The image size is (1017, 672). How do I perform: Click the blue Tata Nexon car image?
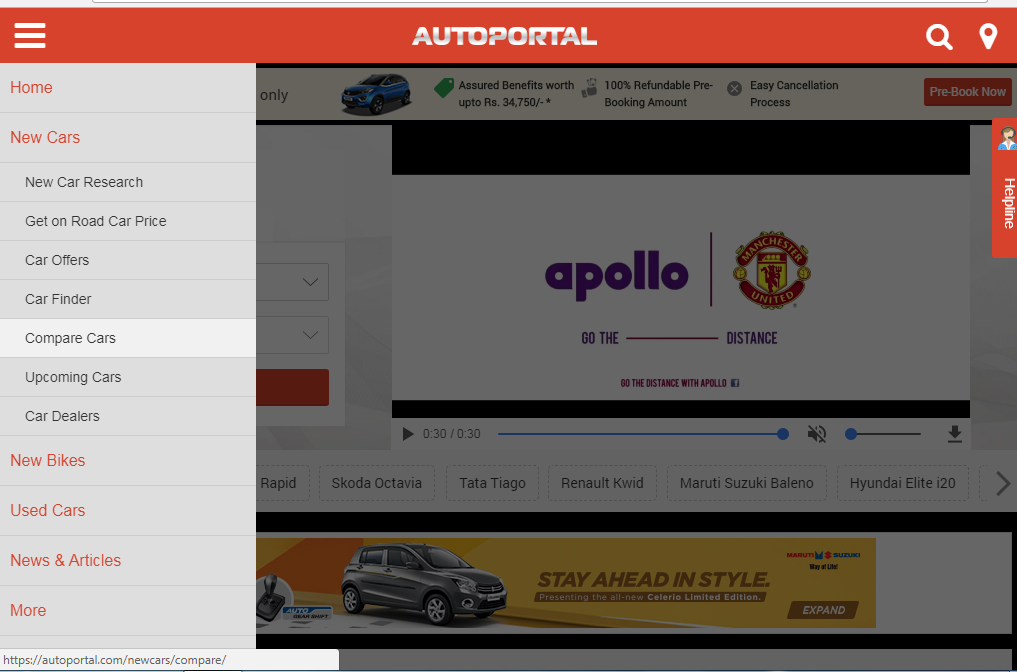376,94
